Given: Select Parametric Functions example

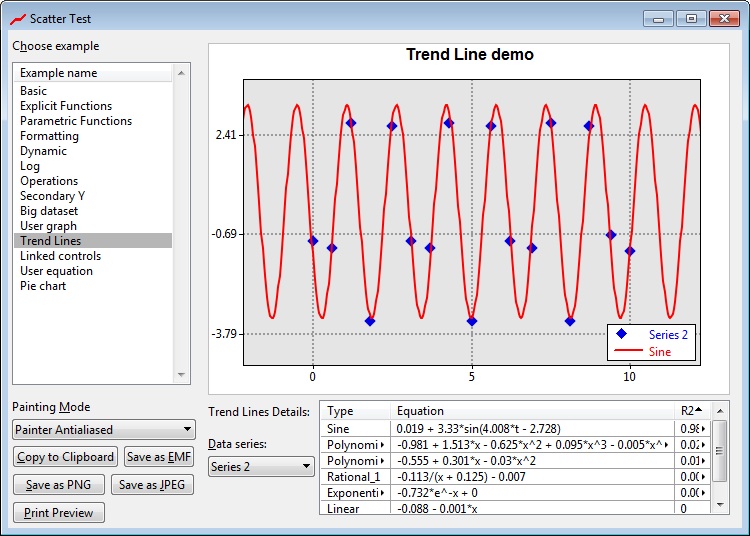Looking at the screenshot, I should (76, 121).
